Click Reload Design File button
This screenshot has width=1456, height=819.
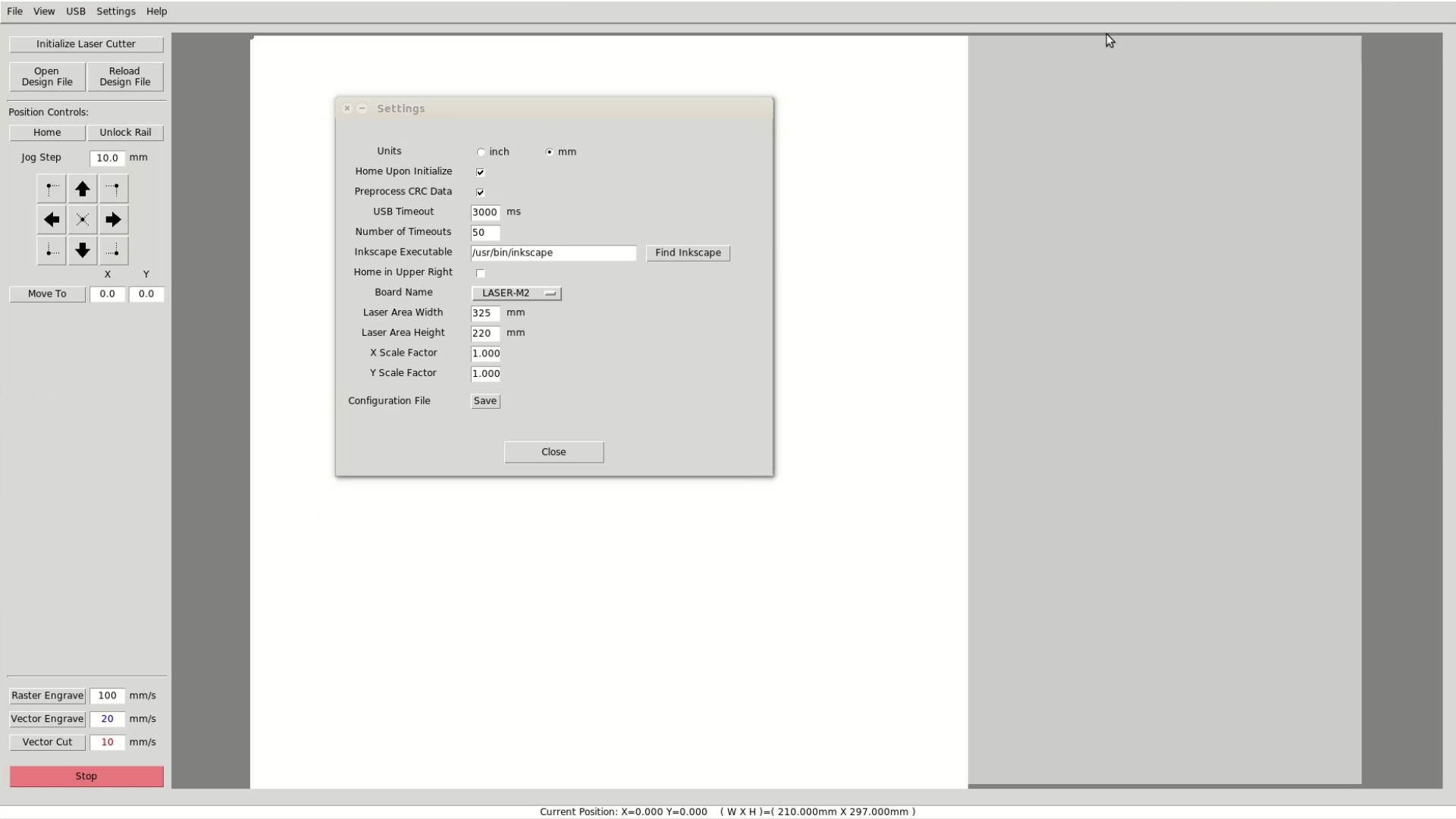click(x=125, y=77)
